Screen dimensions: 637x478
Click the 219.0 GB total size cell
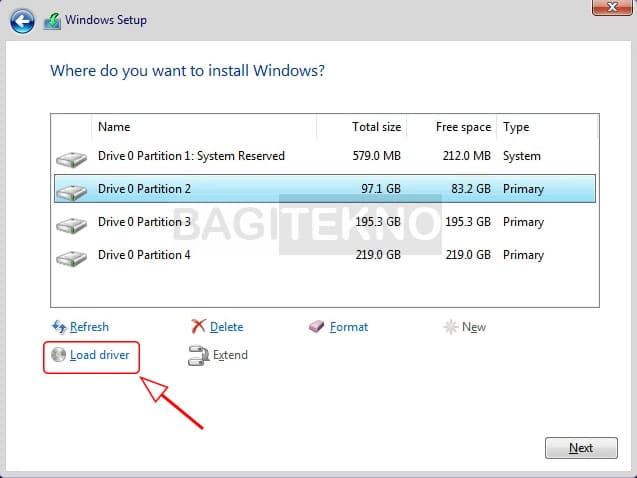[378, 255]
